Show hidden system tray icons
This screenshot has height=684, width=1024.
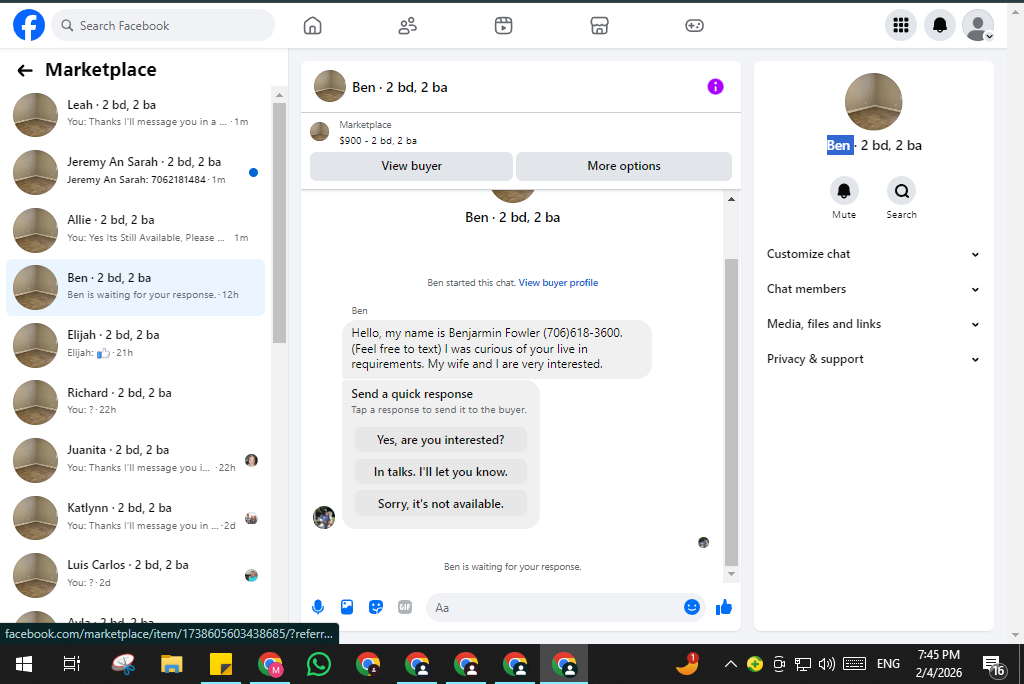pos(731,664)
